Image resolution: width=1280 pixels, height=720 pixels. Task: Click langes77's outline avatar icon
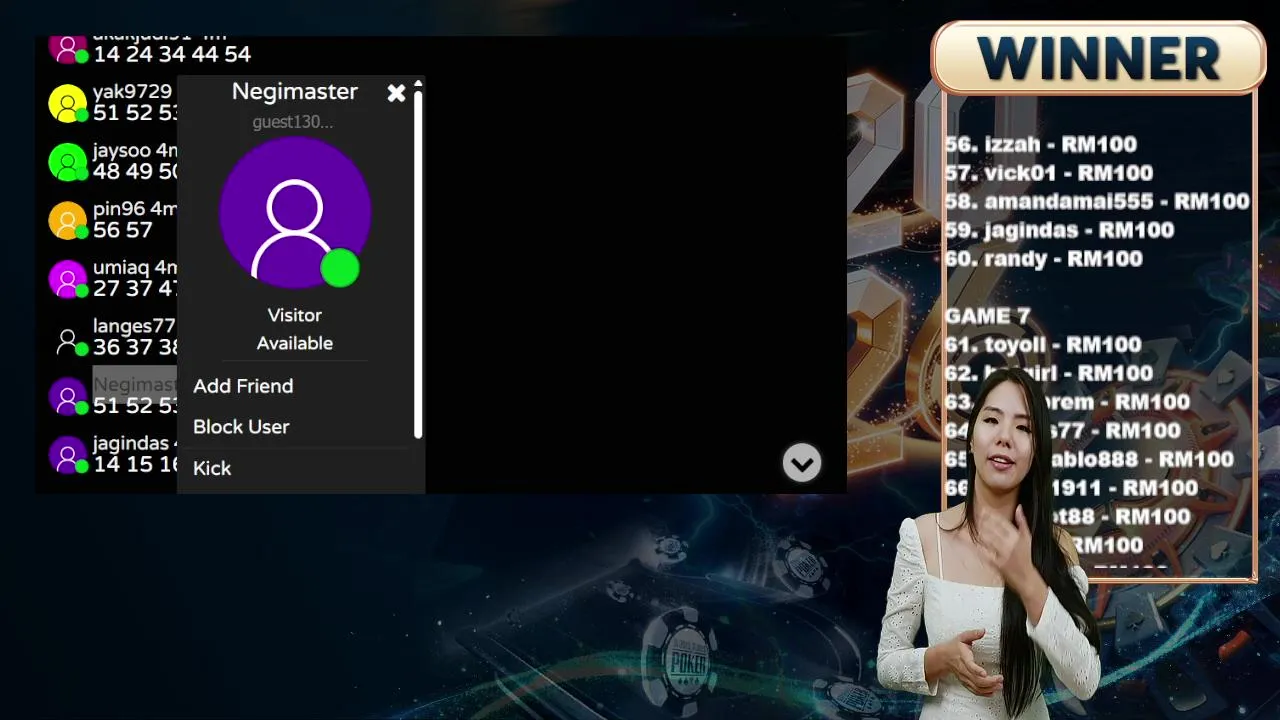point(68,343)
